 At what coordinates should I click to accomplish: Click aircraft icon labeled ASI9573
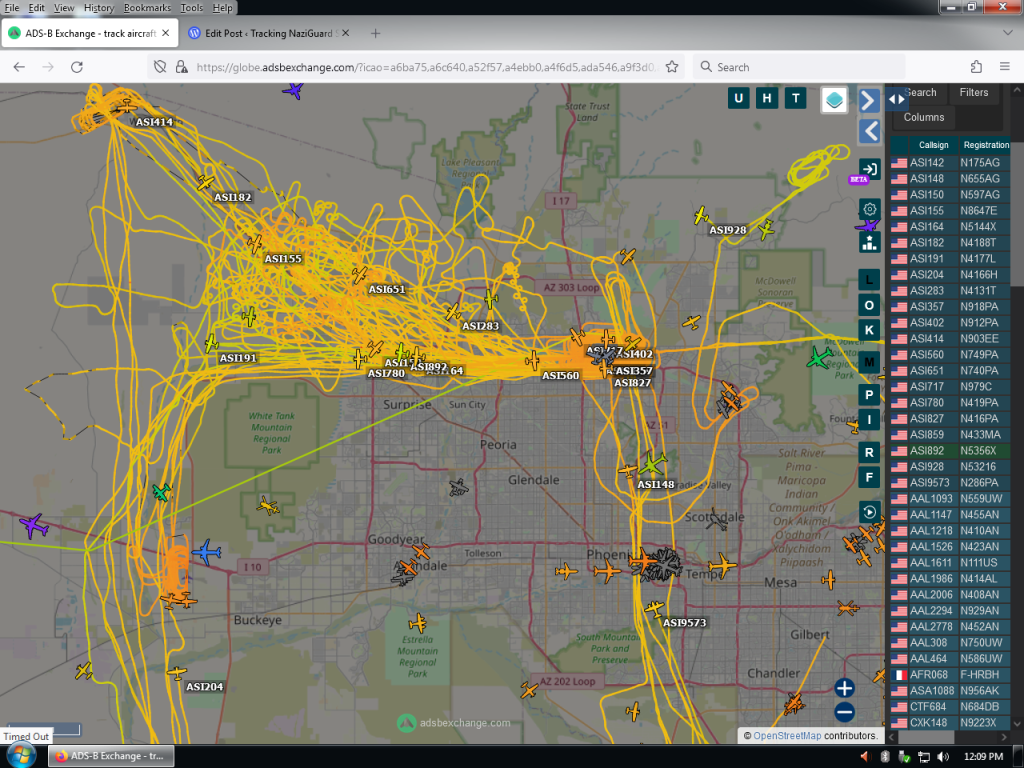[x=654, y=610]
